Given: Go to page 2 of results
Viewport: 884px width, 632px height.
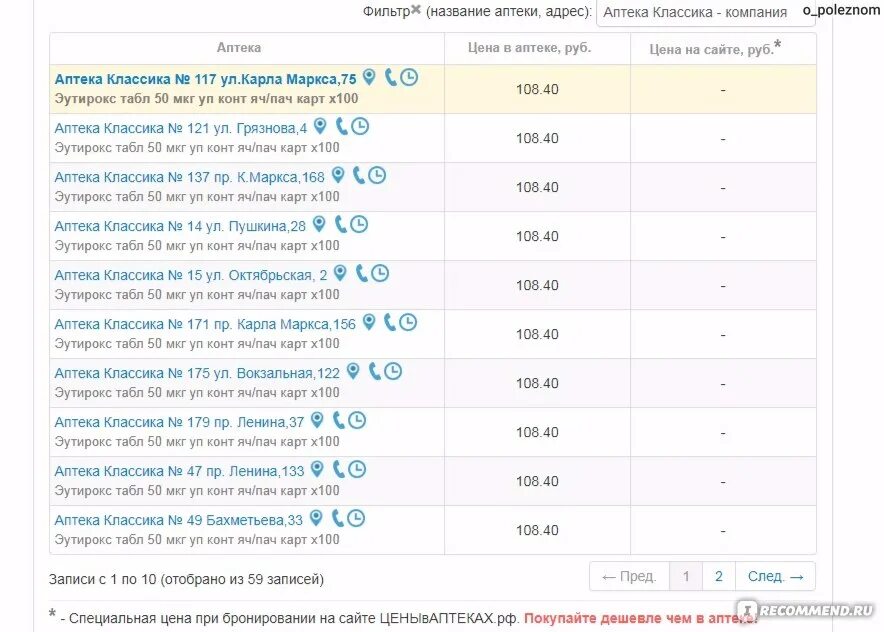Looking at the screenshot, I should pos(719,576).
